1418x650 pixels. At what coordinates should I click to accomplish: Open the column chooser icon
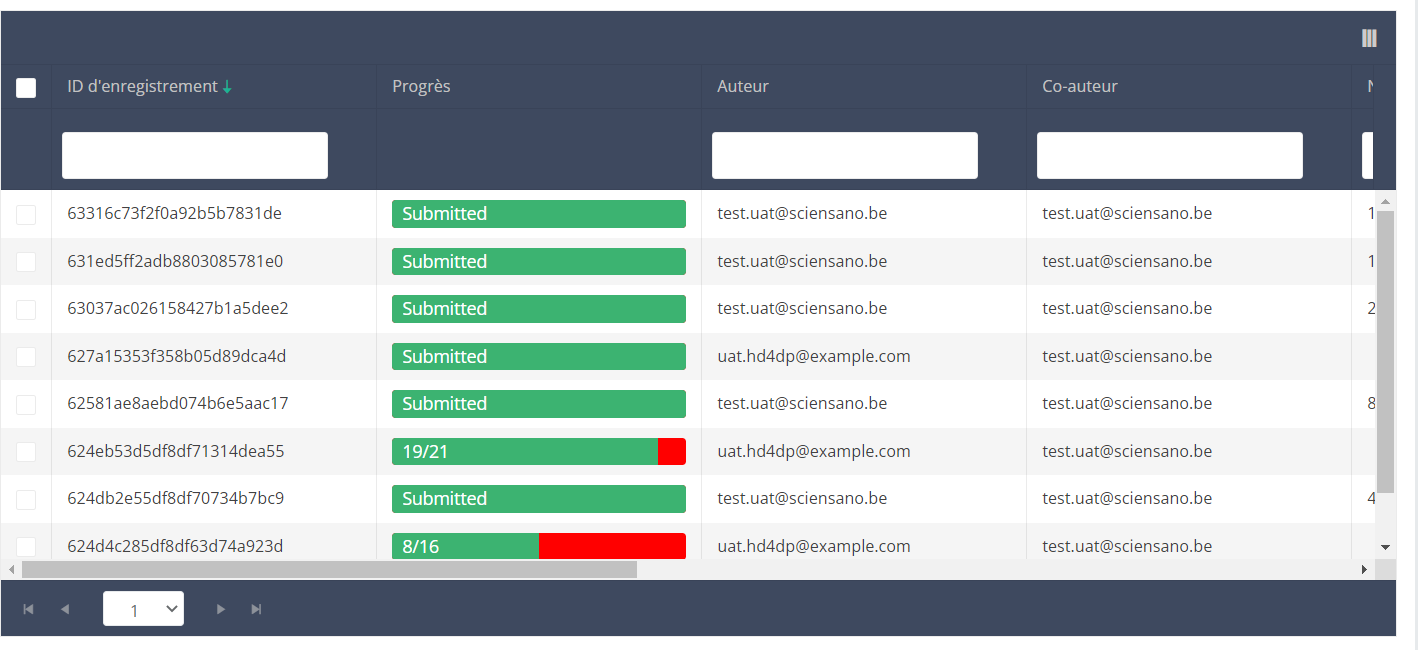(1369, 38)
